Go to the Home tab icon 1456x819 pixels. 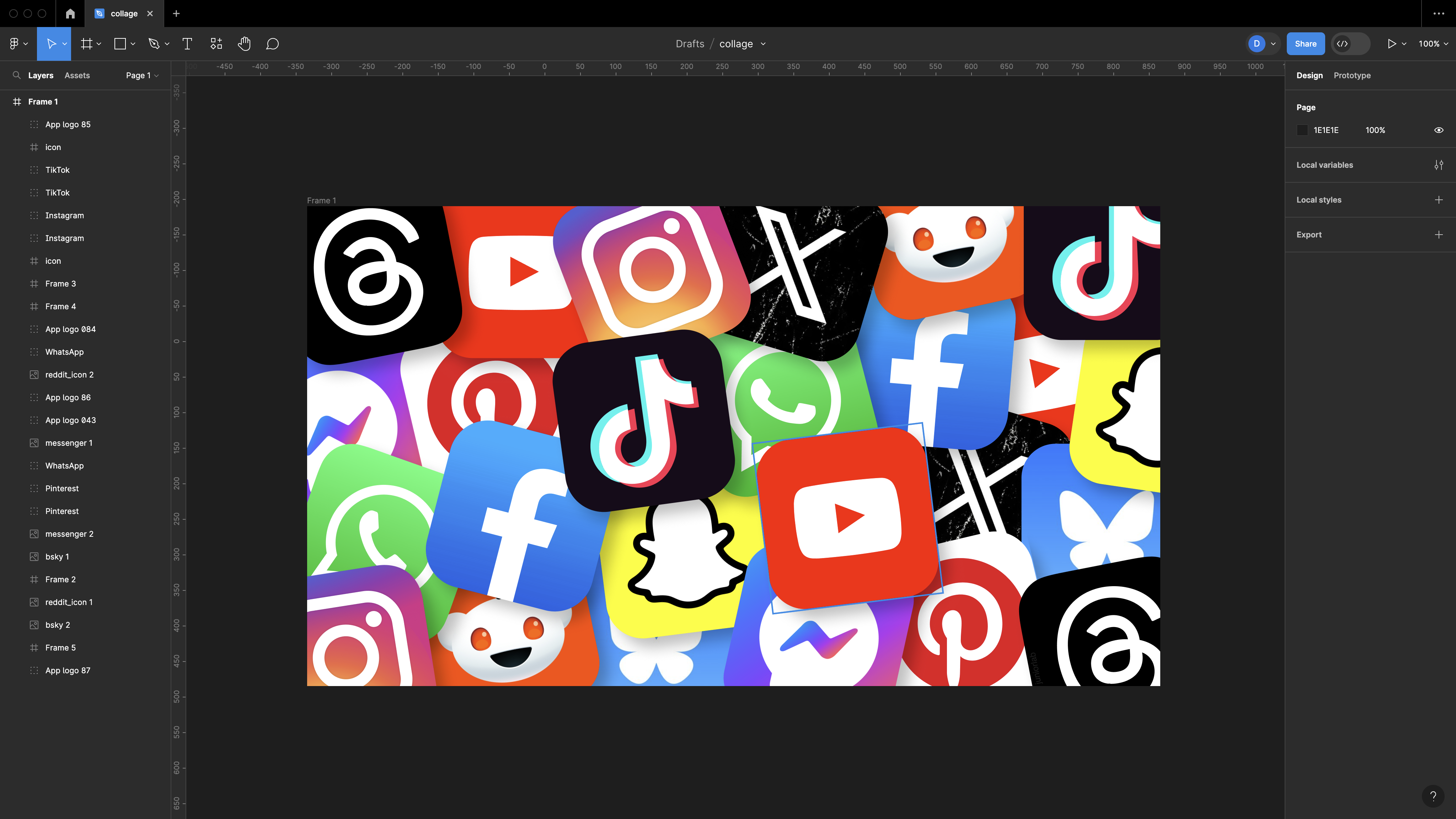[x=70, y=14]
